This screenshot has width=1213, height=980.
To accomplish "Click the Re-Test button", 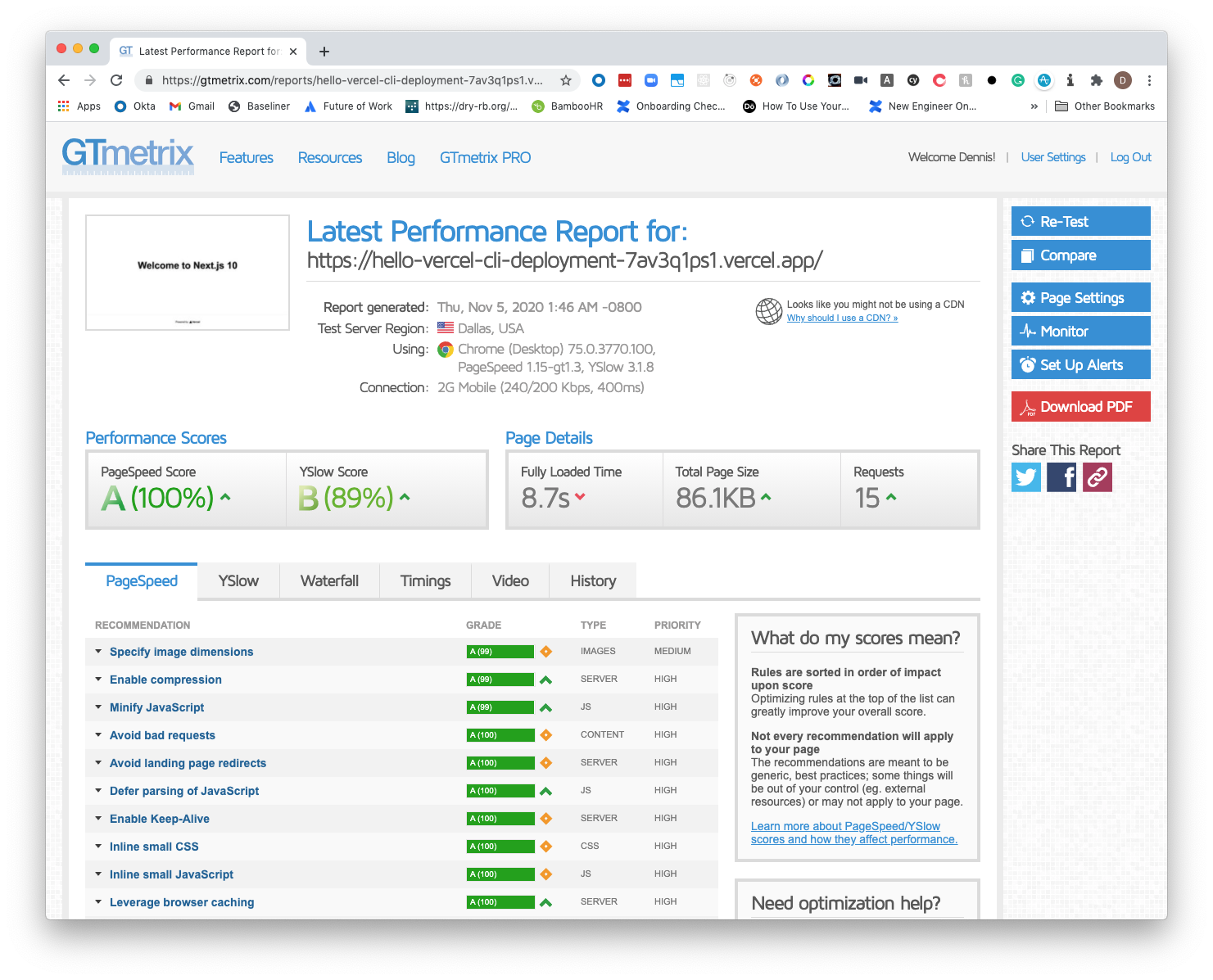I will [x=1080, y=221].
